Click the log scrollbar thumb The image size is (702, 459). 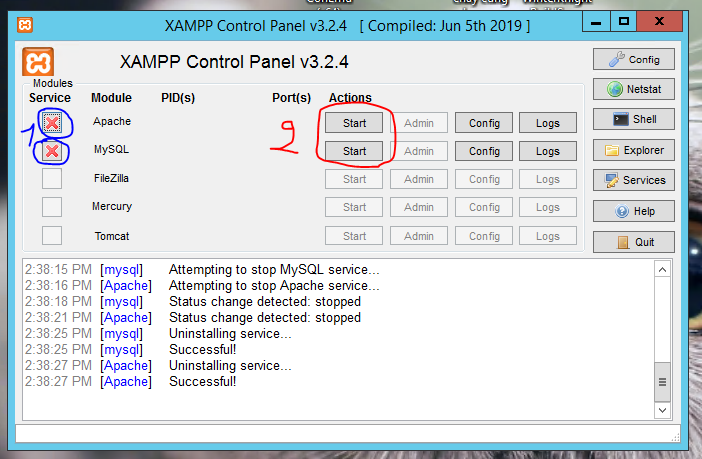662,382
